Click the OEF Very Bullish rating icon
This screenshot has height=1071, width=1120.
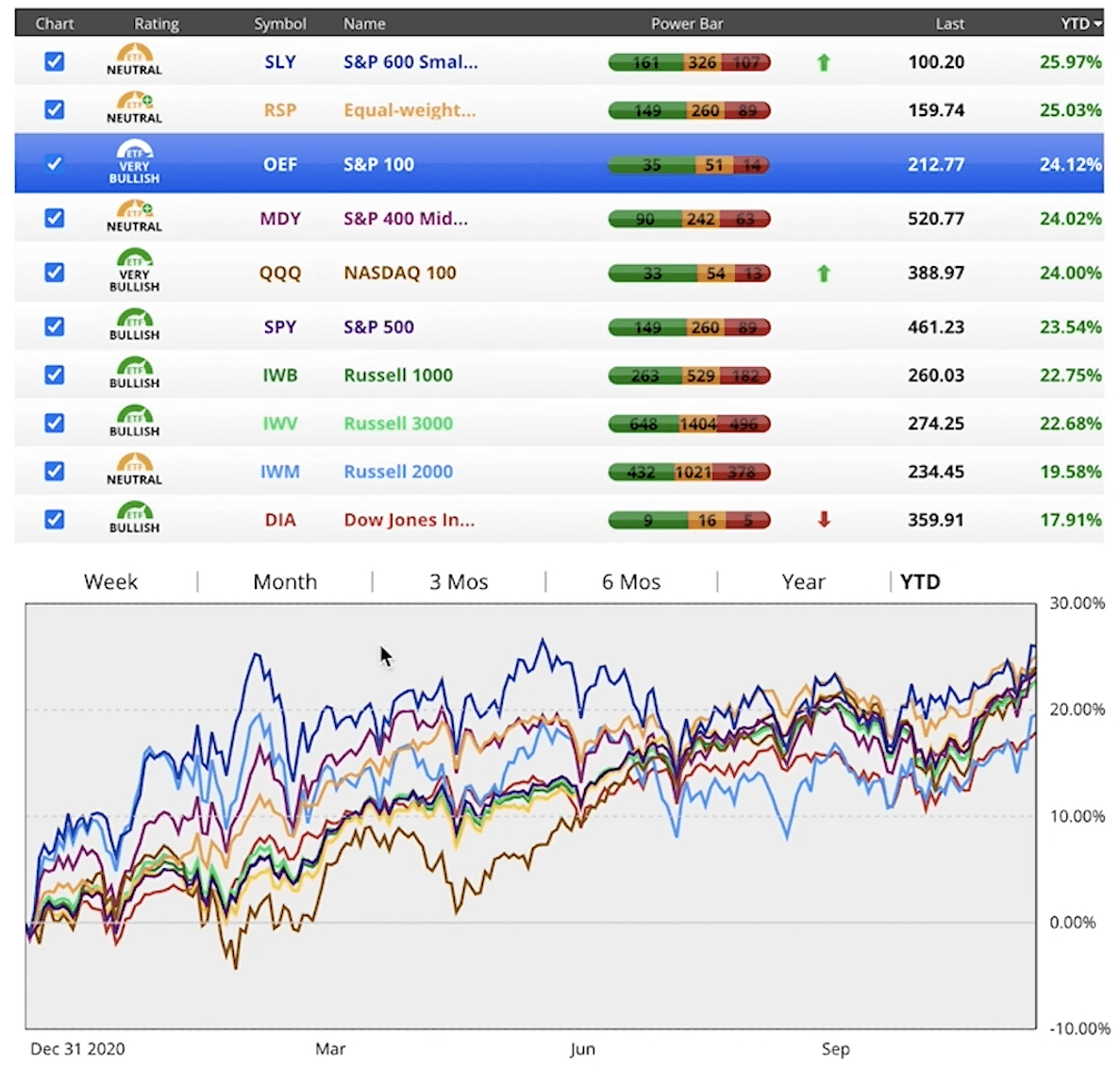(134, 163)
